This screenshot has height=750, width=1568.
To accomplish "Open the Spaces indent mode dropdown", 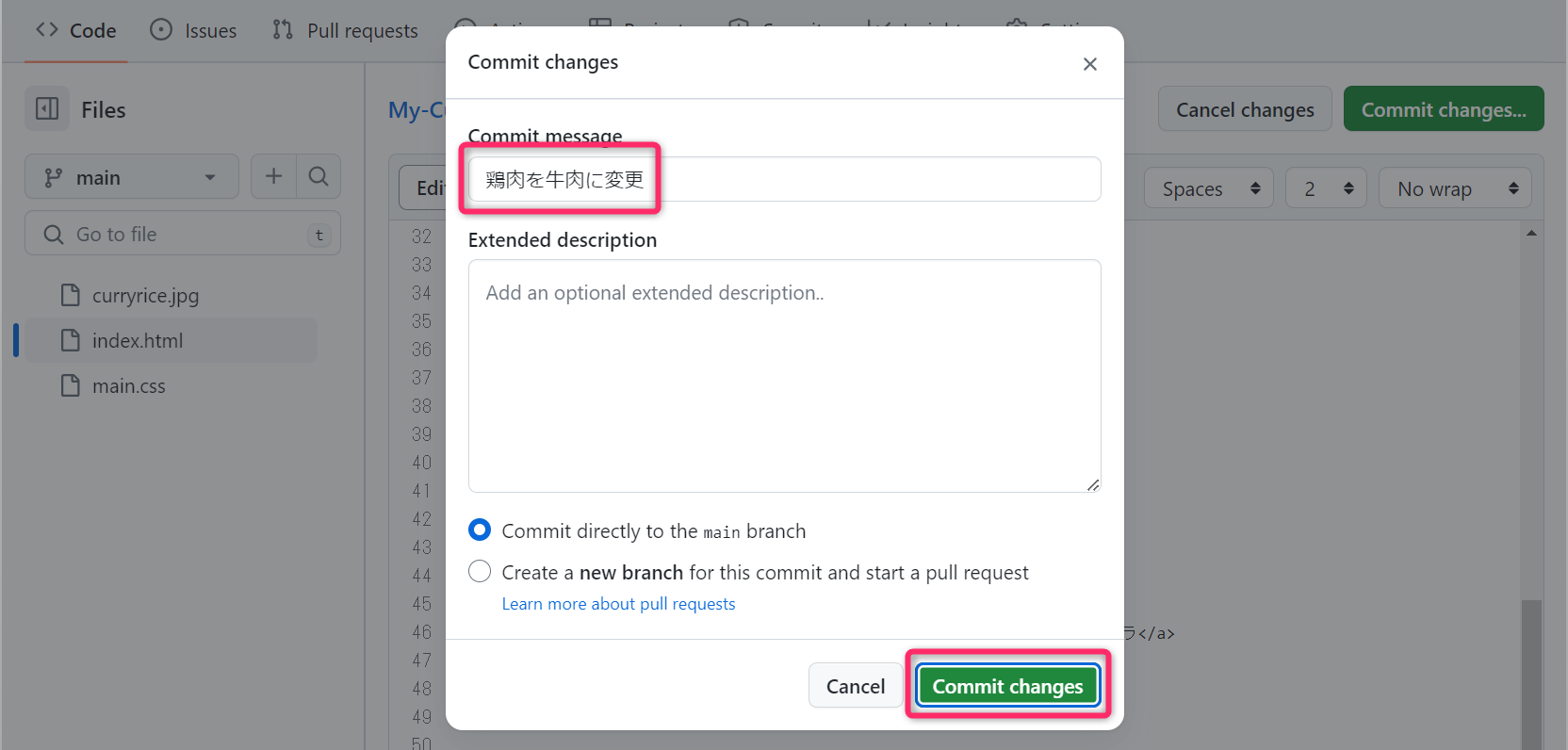I will coord(1208,188).
